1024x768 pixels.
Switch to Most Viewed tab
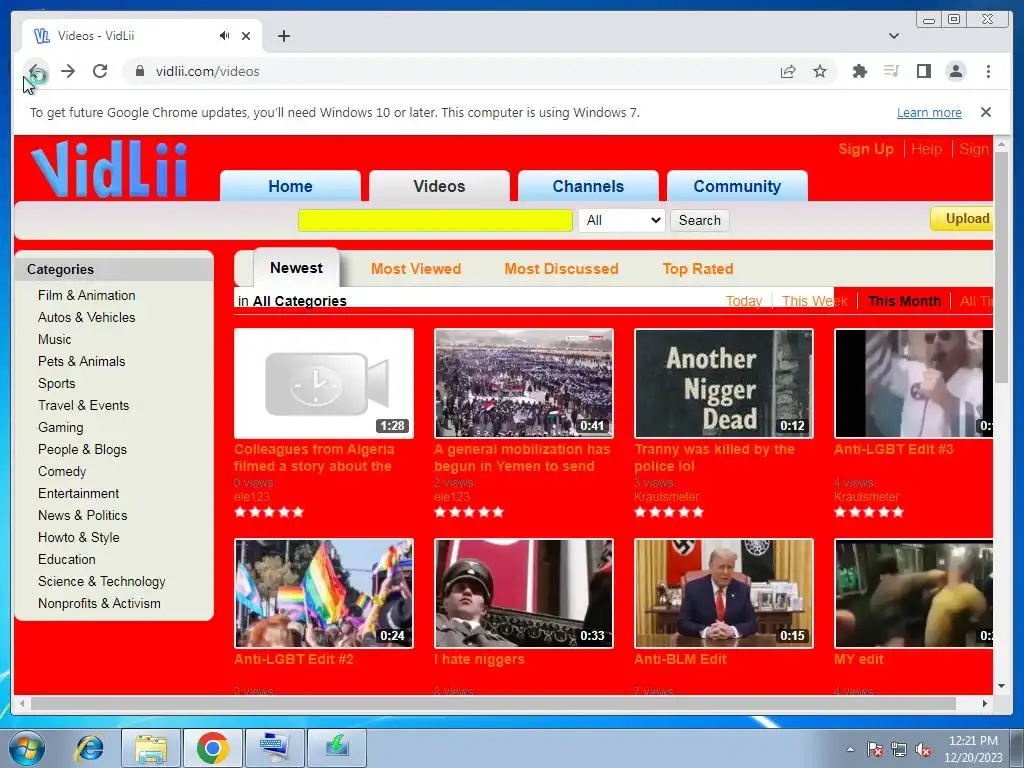(x=415, y=268)
